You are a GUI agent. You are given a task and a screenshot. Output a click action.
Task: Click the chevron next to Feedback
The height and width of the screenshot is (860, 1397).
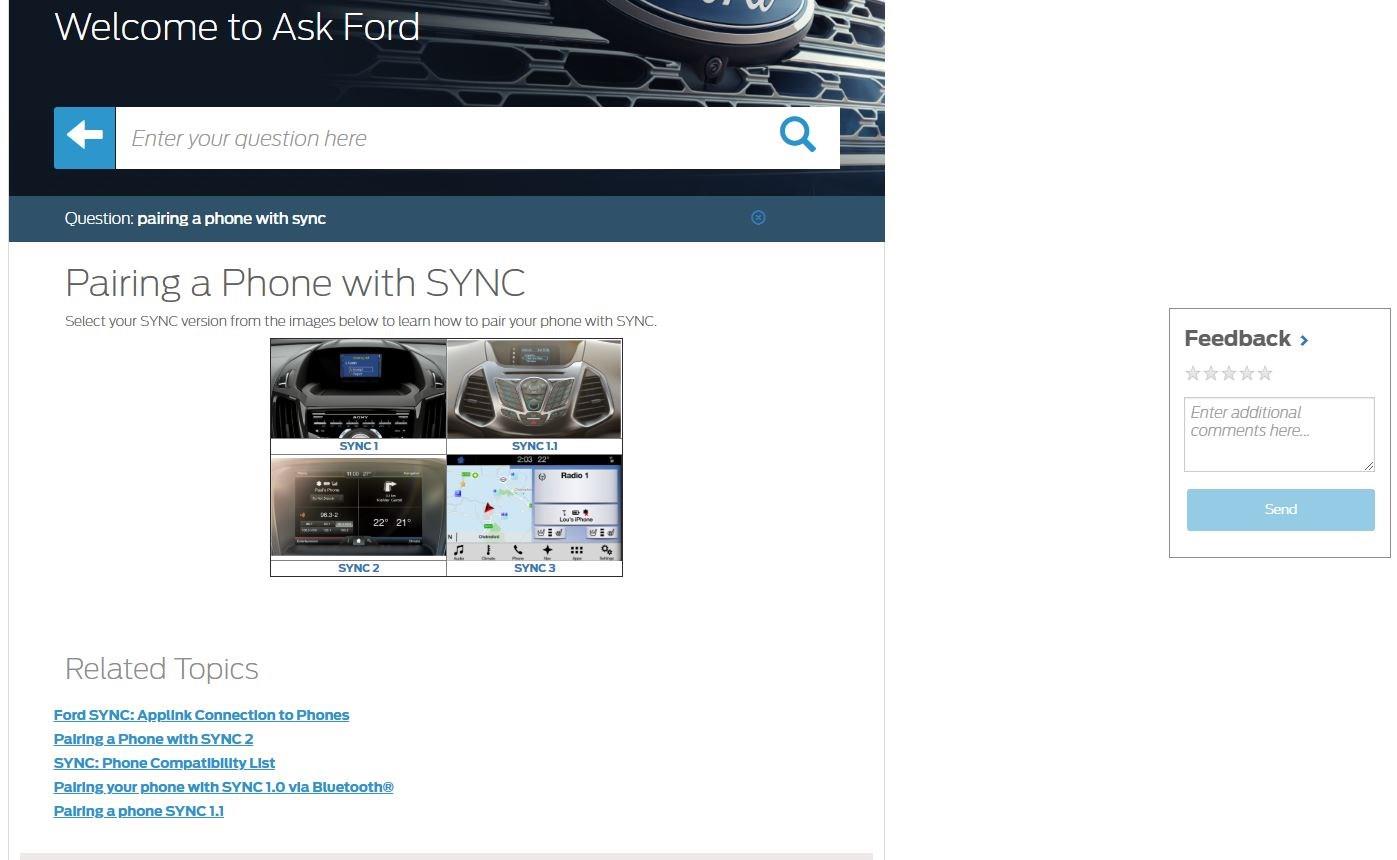[x=1304, y=340]
